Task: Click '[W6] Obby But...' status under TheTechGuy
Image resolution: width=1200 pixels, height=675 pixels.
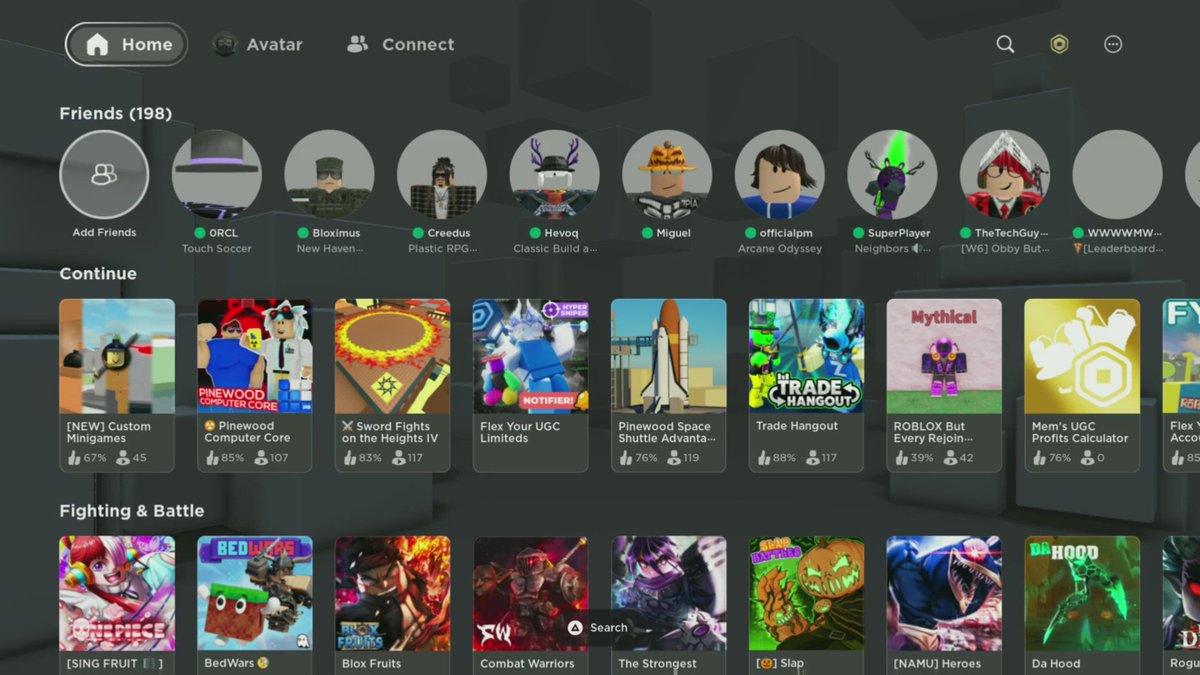Action: click(1005, 249)
